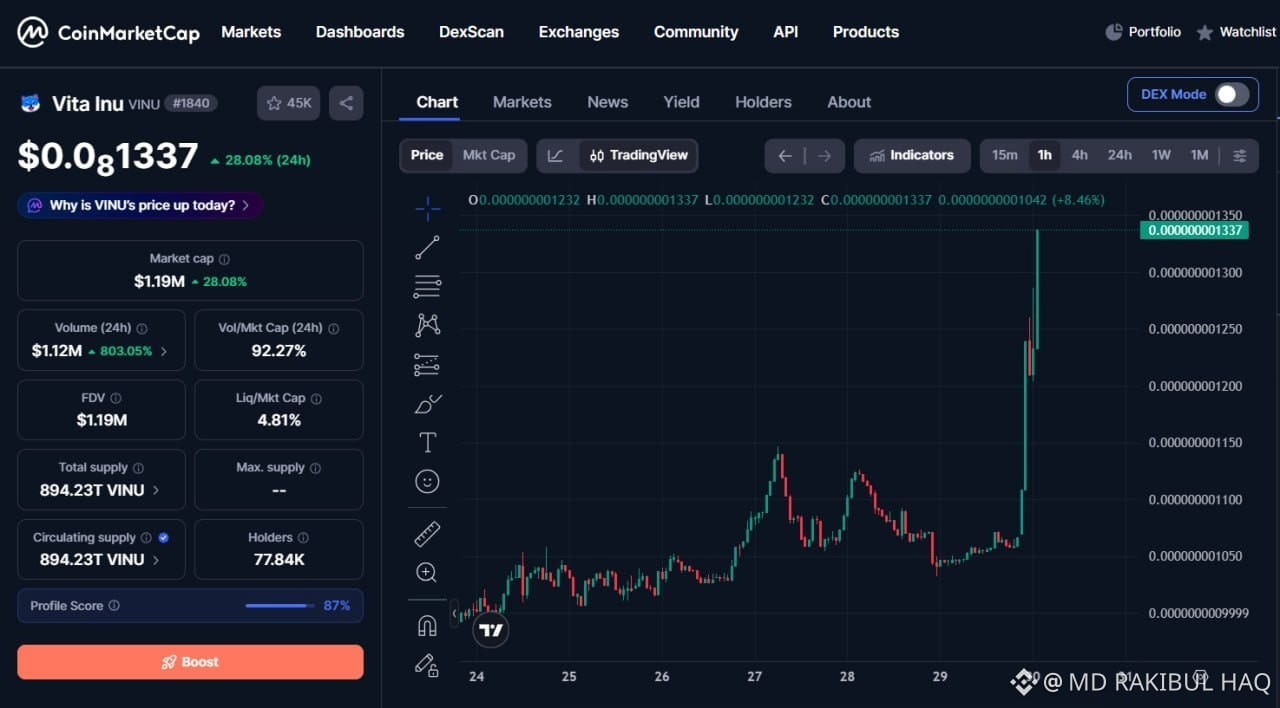1280x708 pixels.
Task: Set chart interval to 4h
Action: click(x=1080, y=155)
